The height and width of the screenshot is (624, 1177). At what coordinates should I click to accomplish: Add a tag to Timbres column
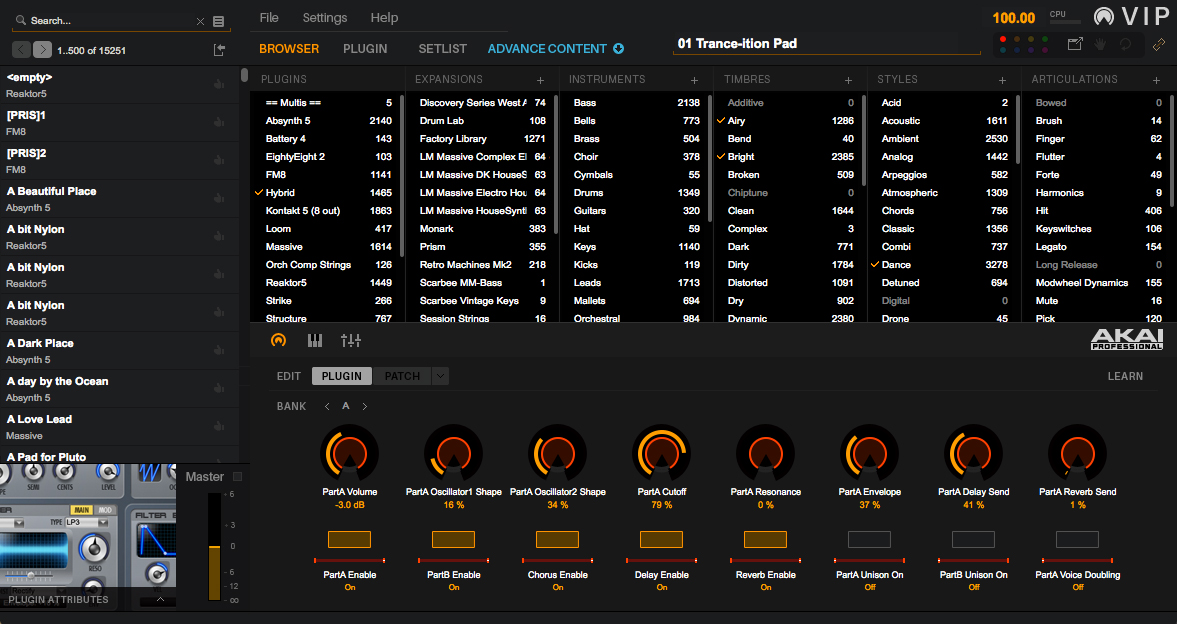pyautogui.click(x=848, y=80)
